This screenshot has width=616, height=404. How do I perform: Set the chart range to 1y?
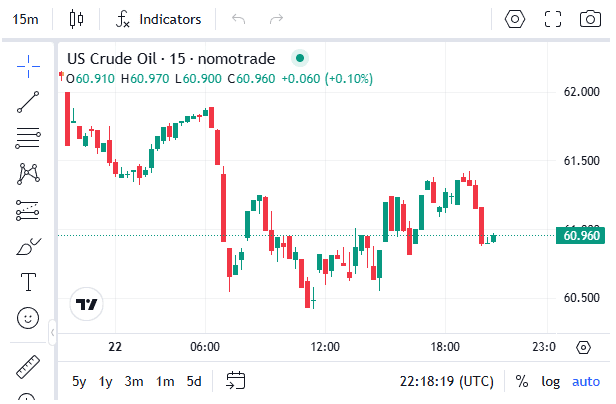(105, 381)
